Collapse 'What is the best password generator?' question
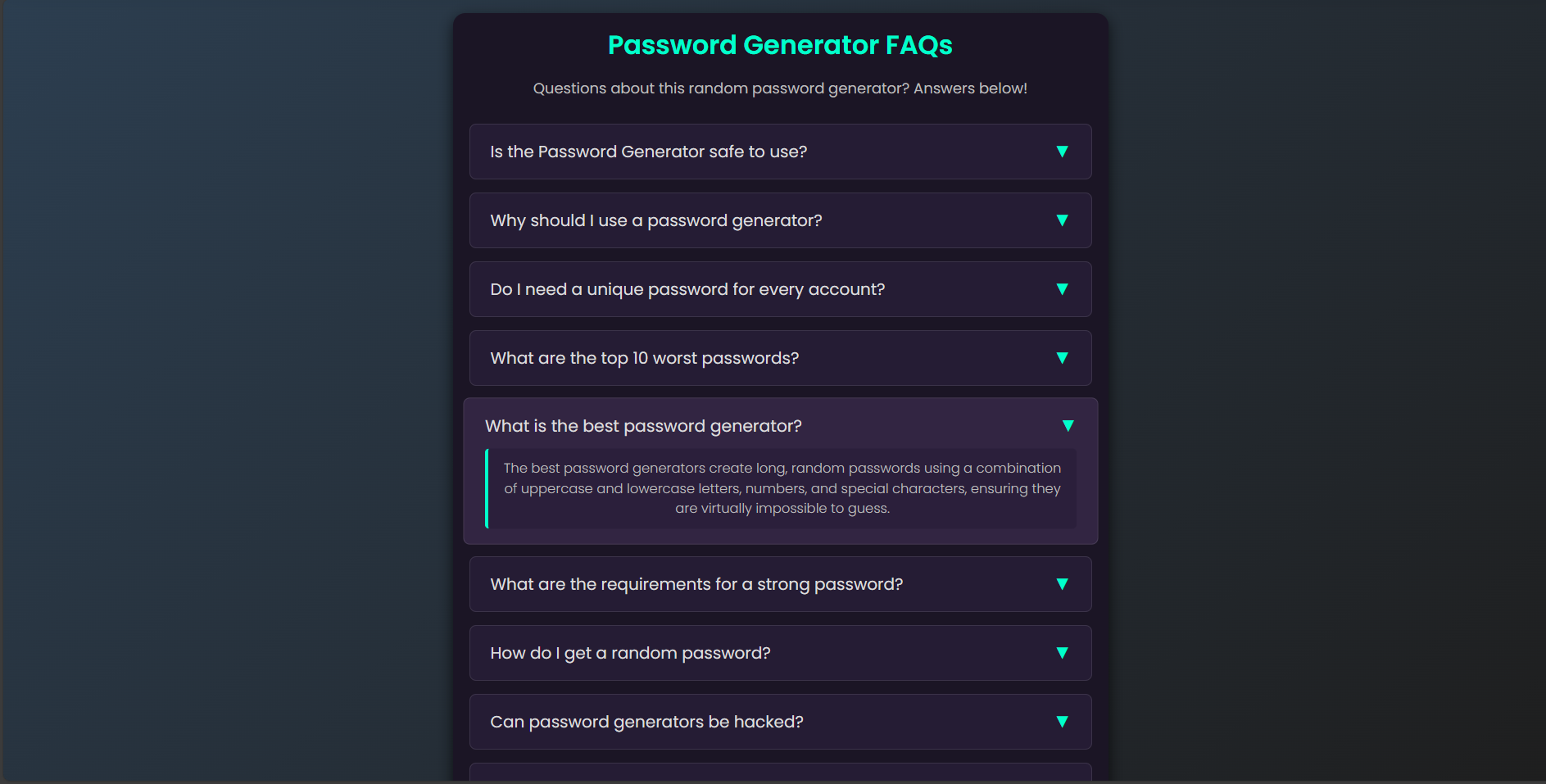This screenshot has width=1546, height=784. 780,426
